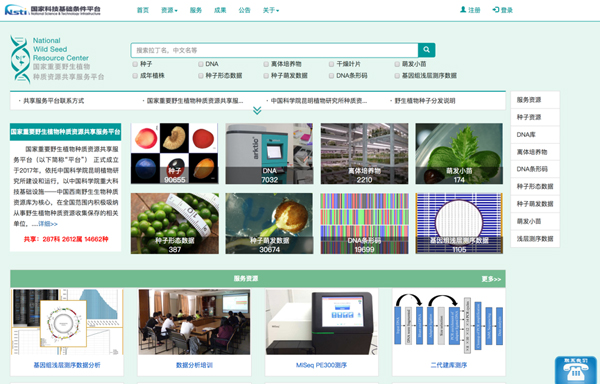Click the 详细>> link in intro
Screen dimensions: 600x384
[47, 224]
